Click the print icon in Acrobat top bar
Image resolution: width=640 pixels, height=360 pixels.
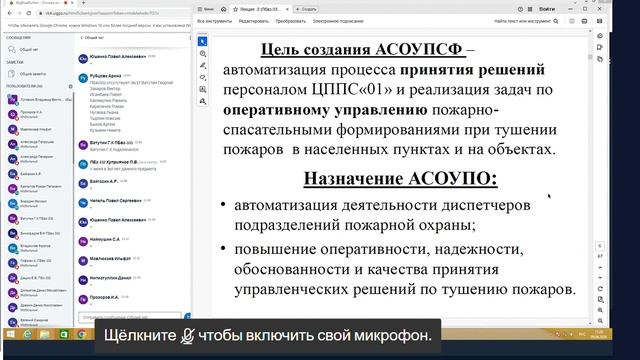click(584, 21)
